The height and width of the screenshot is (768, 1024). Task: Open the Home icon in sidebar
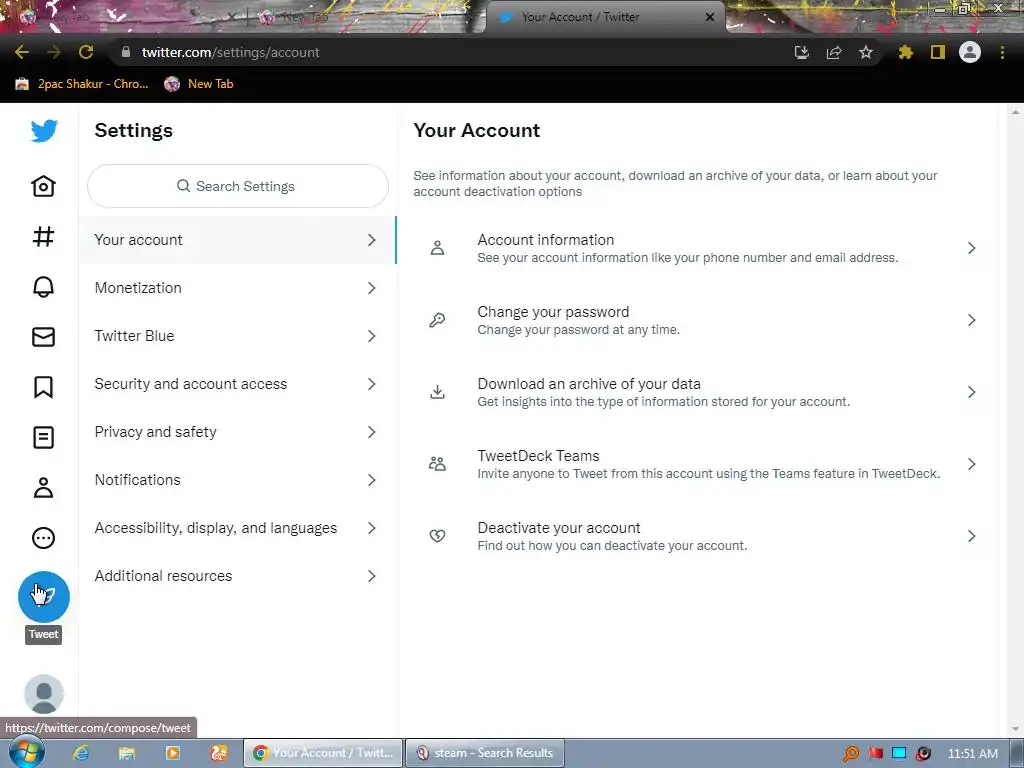point(44,186)
